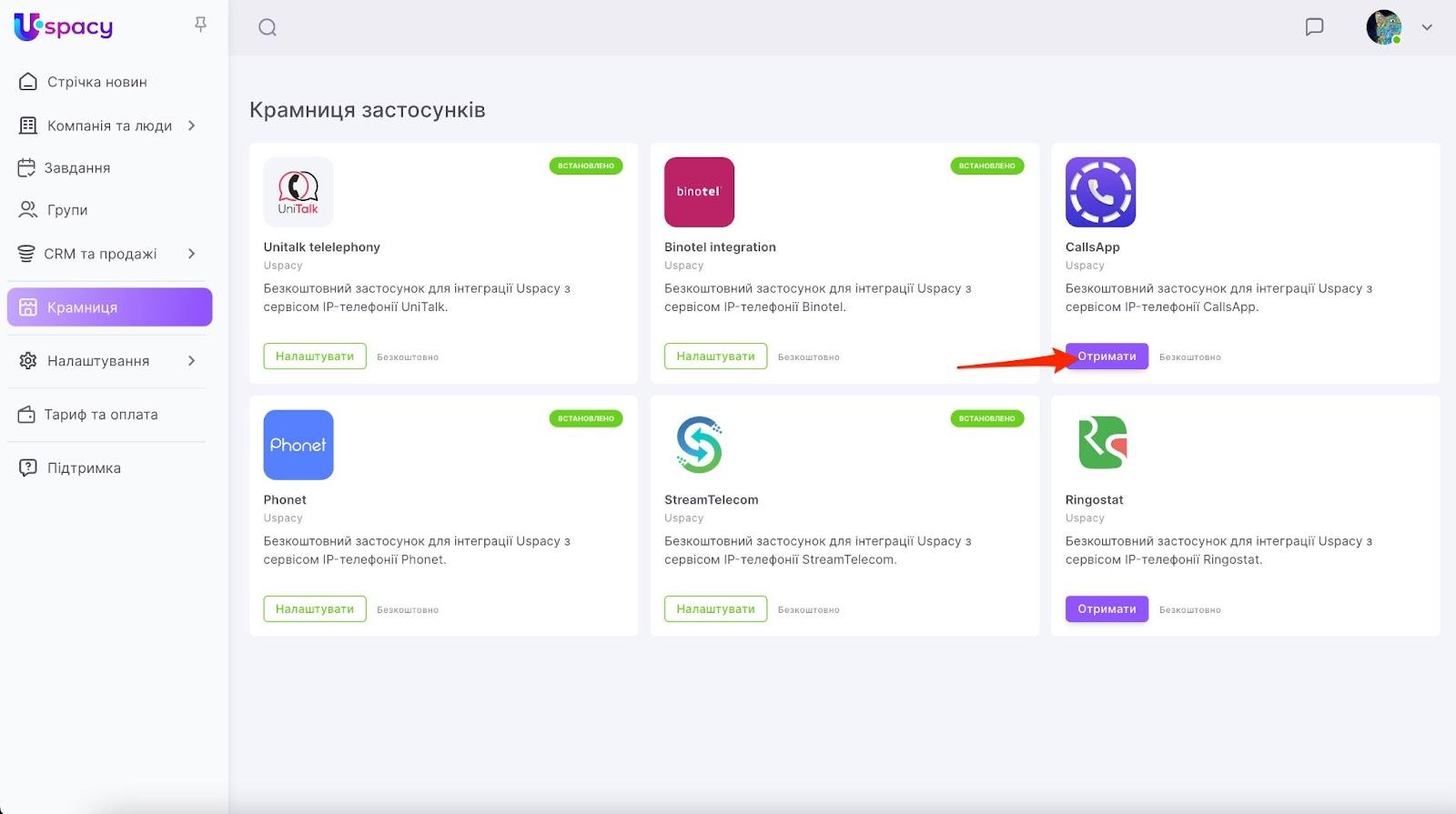Open Налаштування in the sidebar
This screenshot has height=814, width=1456.
point(98,361)
